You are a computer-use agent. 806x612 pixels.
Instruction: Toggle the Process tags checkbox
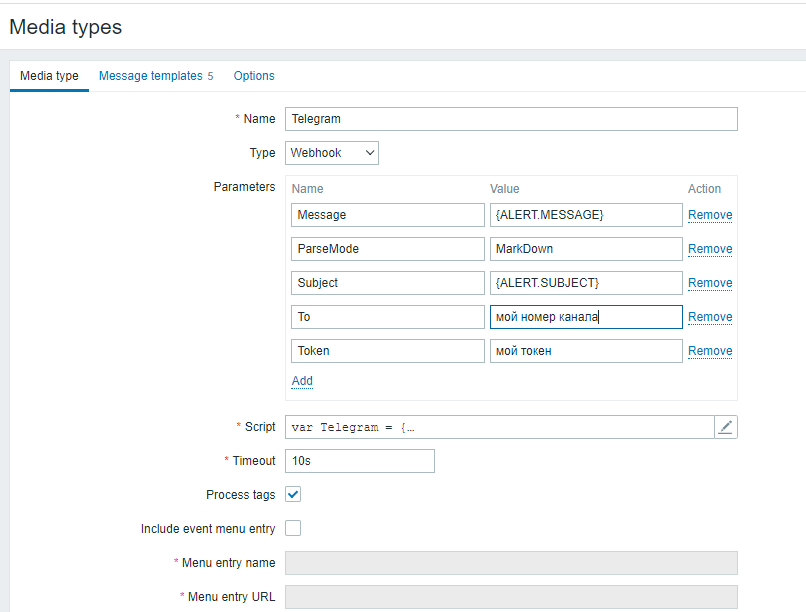pyautogui.click(x=293, y=494)
